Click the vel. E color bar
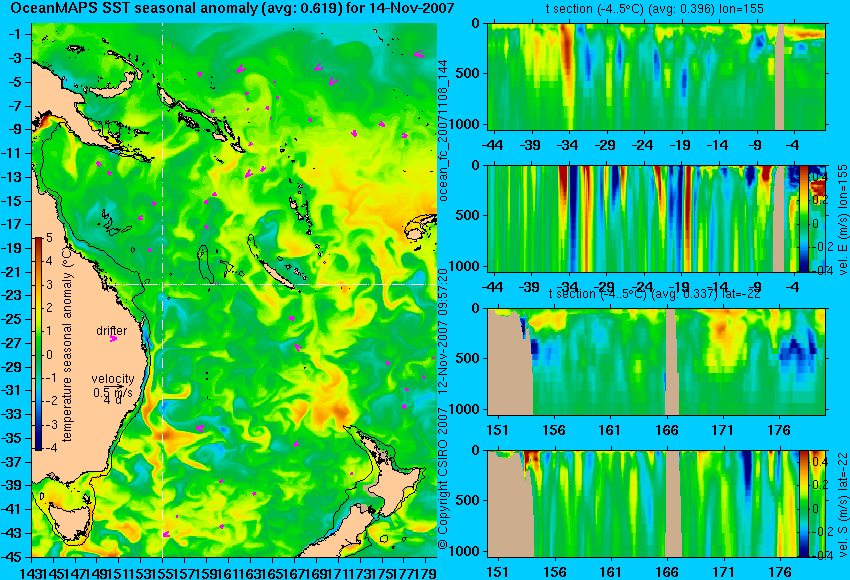Image resolution: width=850 pixels, height=580 pixels. coord(803,218)
